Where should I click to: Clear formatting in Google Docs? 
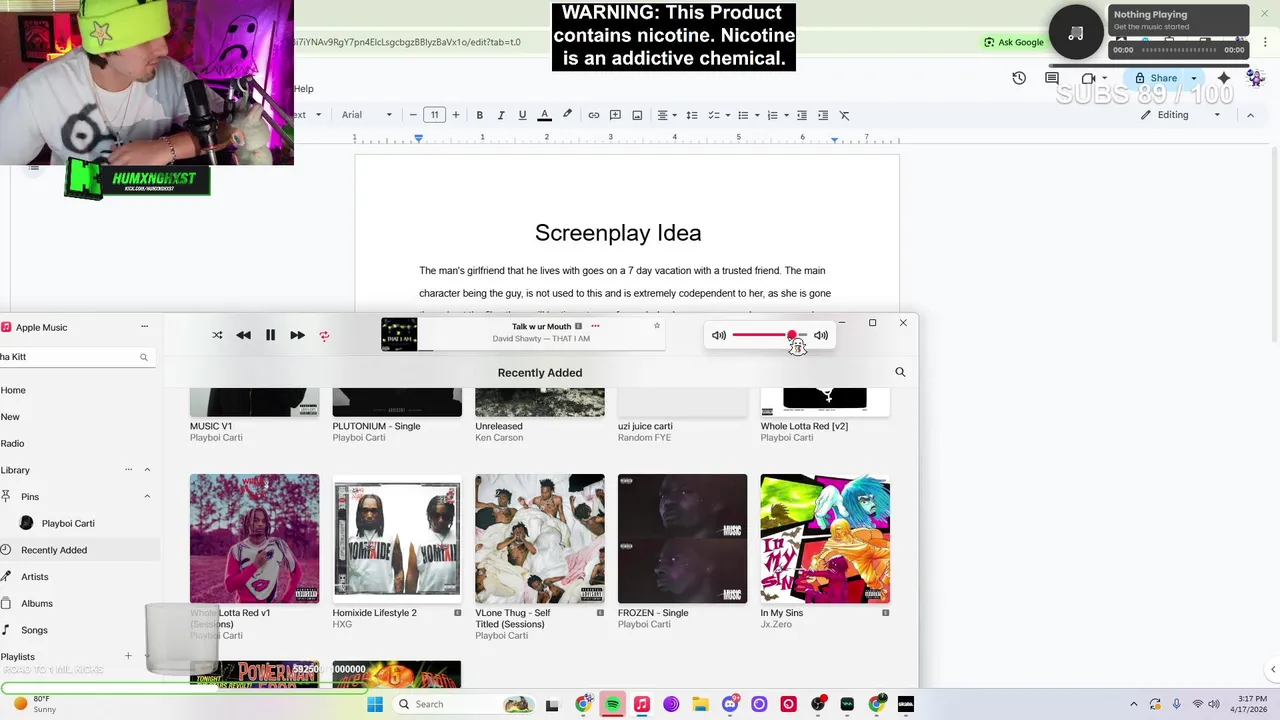tap(844, 115)
